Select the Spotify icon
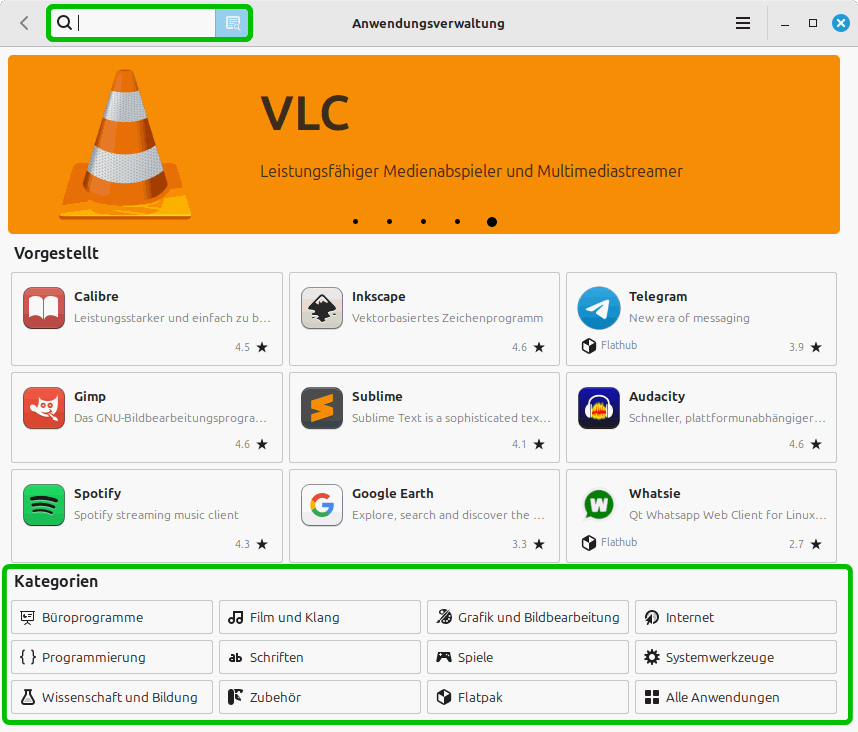Image resolution: width=858 pixels, height=732 pixels. [44, 505]
